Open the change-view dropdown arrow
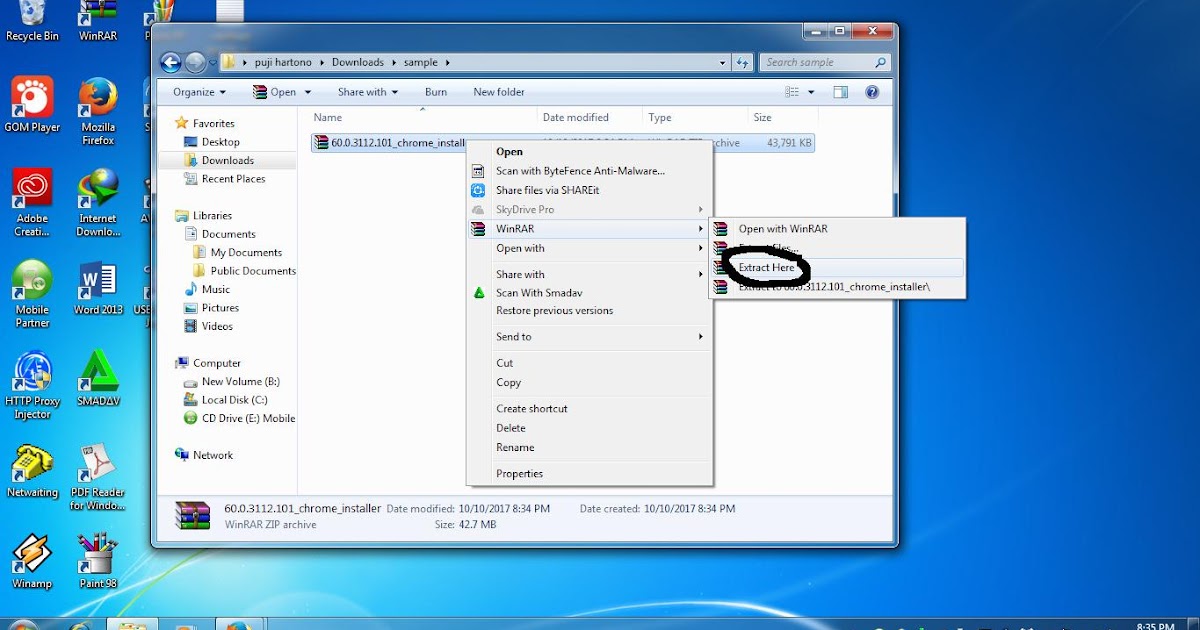Viewport: 1200px width, 630px height. (x=809, y=91)
